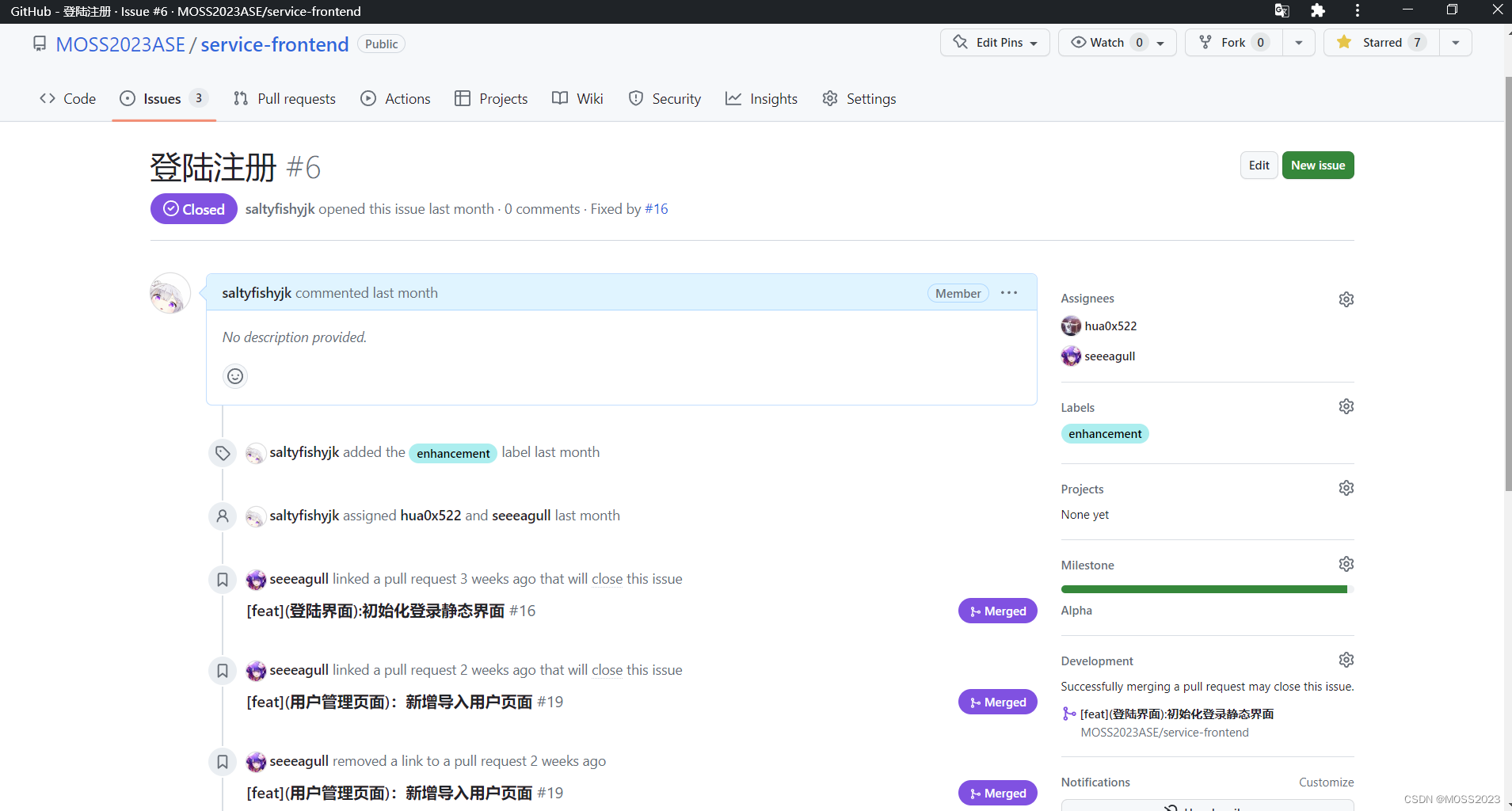Expand the Fork options dropdown arrow
The width and height of the screenshot is (1512, 811).
click(x=1299, y=43)
